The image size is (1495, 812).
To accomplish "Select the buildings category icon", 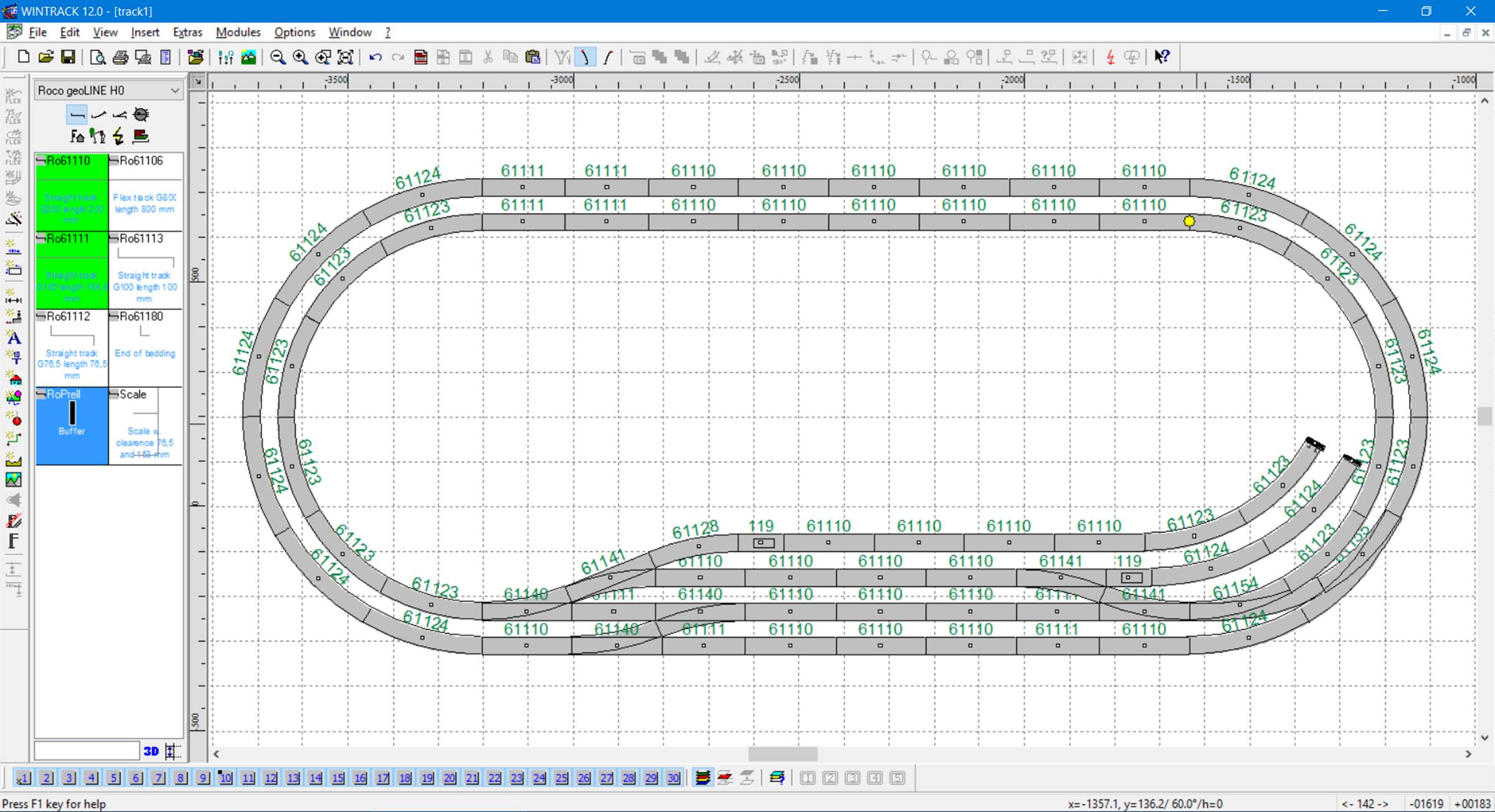I will tap(77, 136).
